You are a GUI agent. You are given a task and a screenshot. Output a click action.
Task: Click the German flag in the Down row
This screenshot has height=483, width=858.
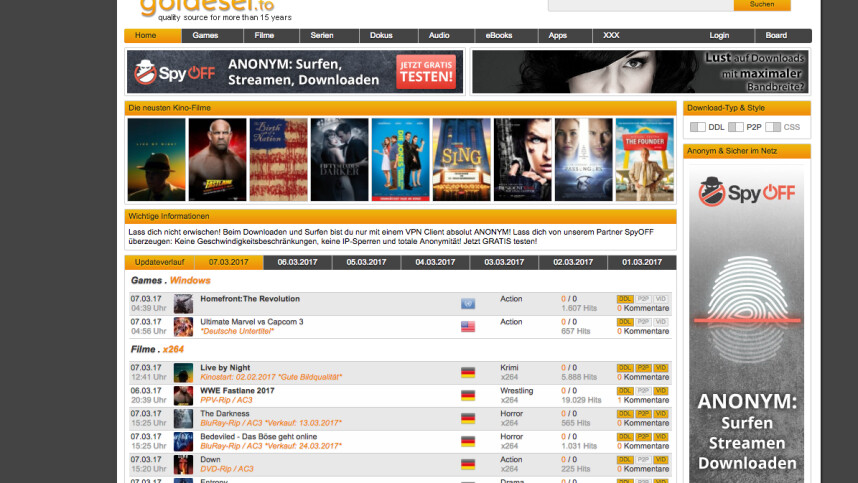[x=468, y=464]
